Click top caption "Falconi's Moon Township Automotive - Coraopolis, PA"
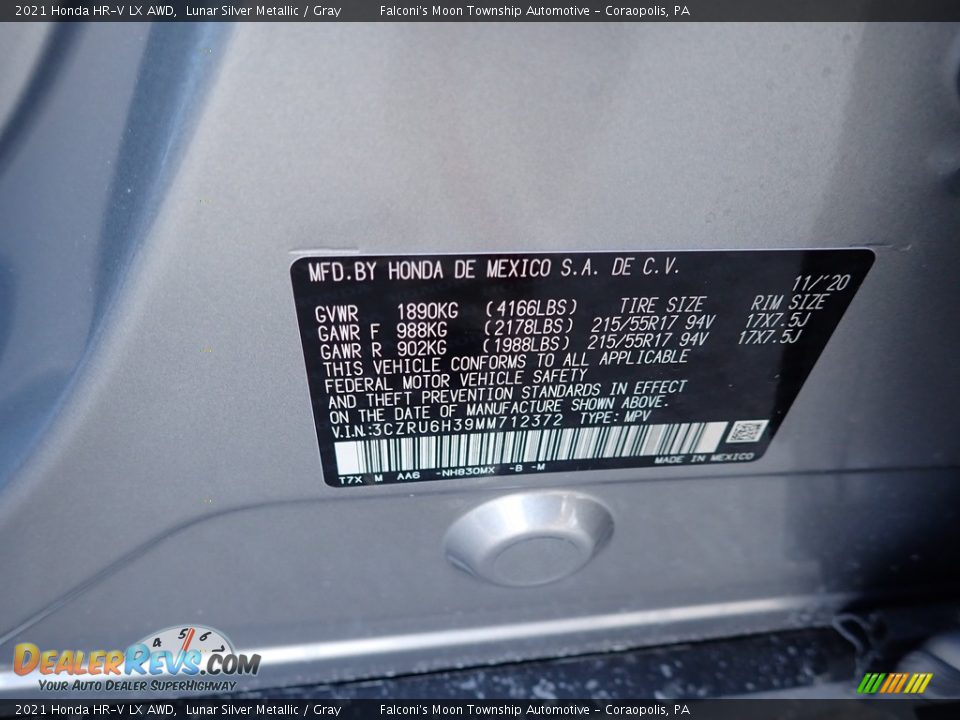 click(x=534, y=10)
